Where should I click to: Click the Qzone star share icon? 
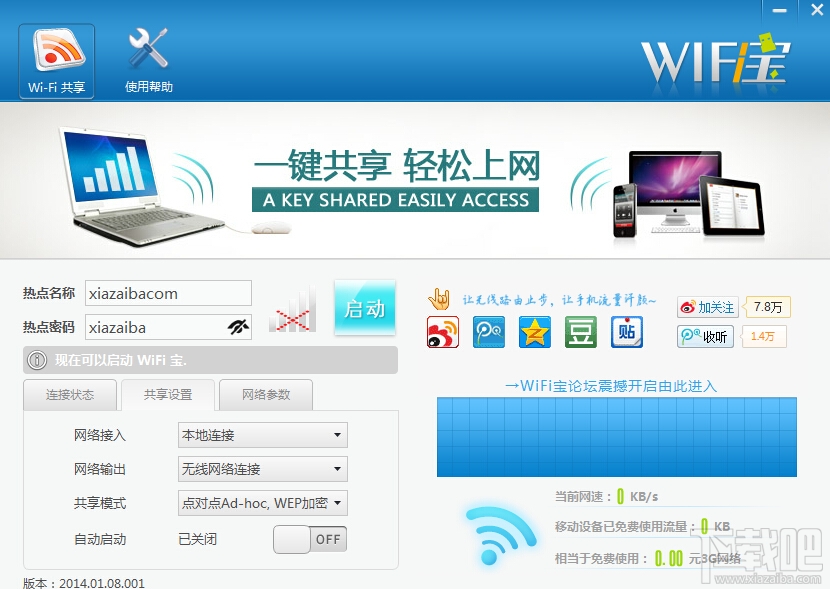(535, 332)
